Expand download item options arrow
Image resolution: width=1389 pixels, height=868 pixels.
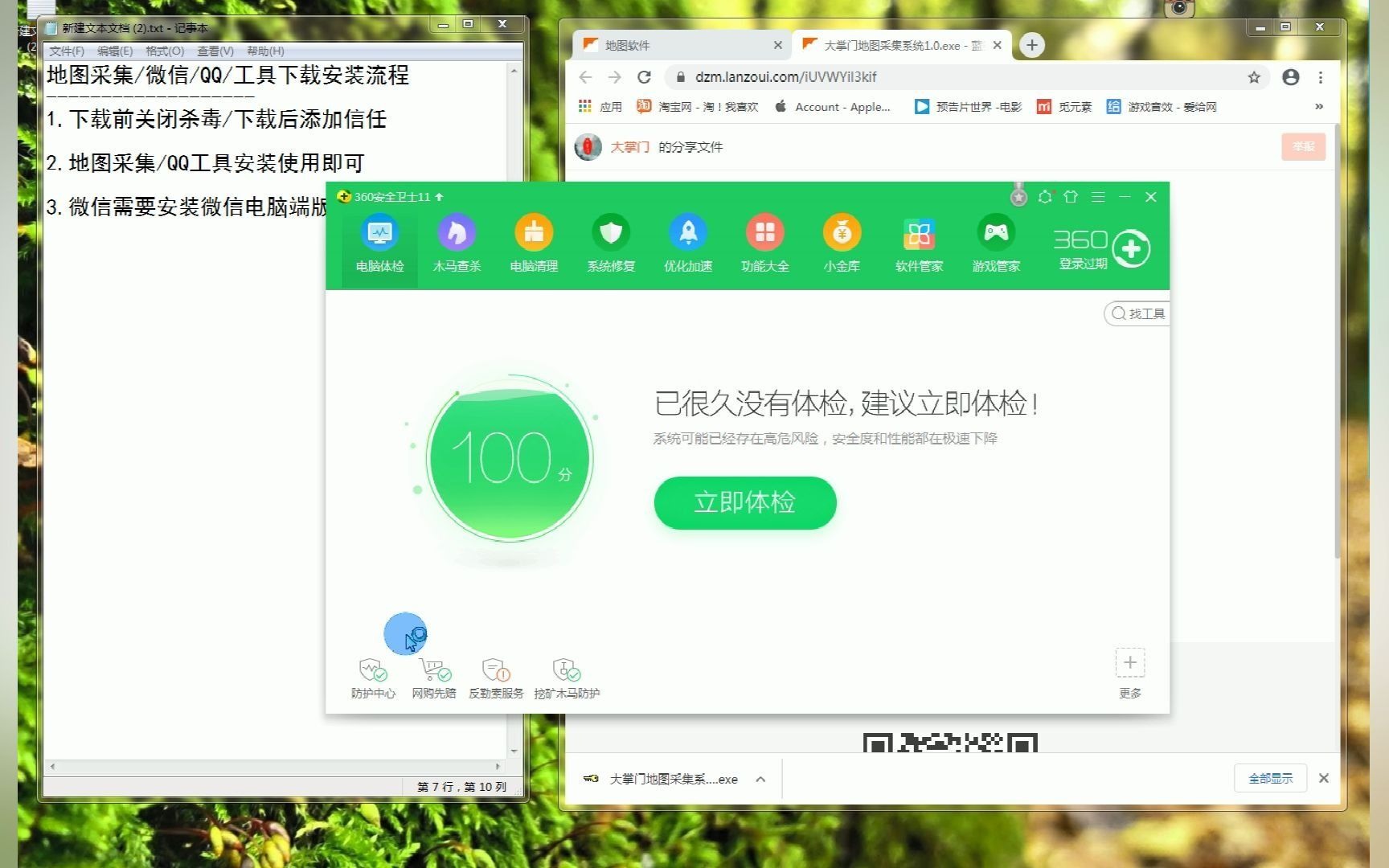pos(760,779)
